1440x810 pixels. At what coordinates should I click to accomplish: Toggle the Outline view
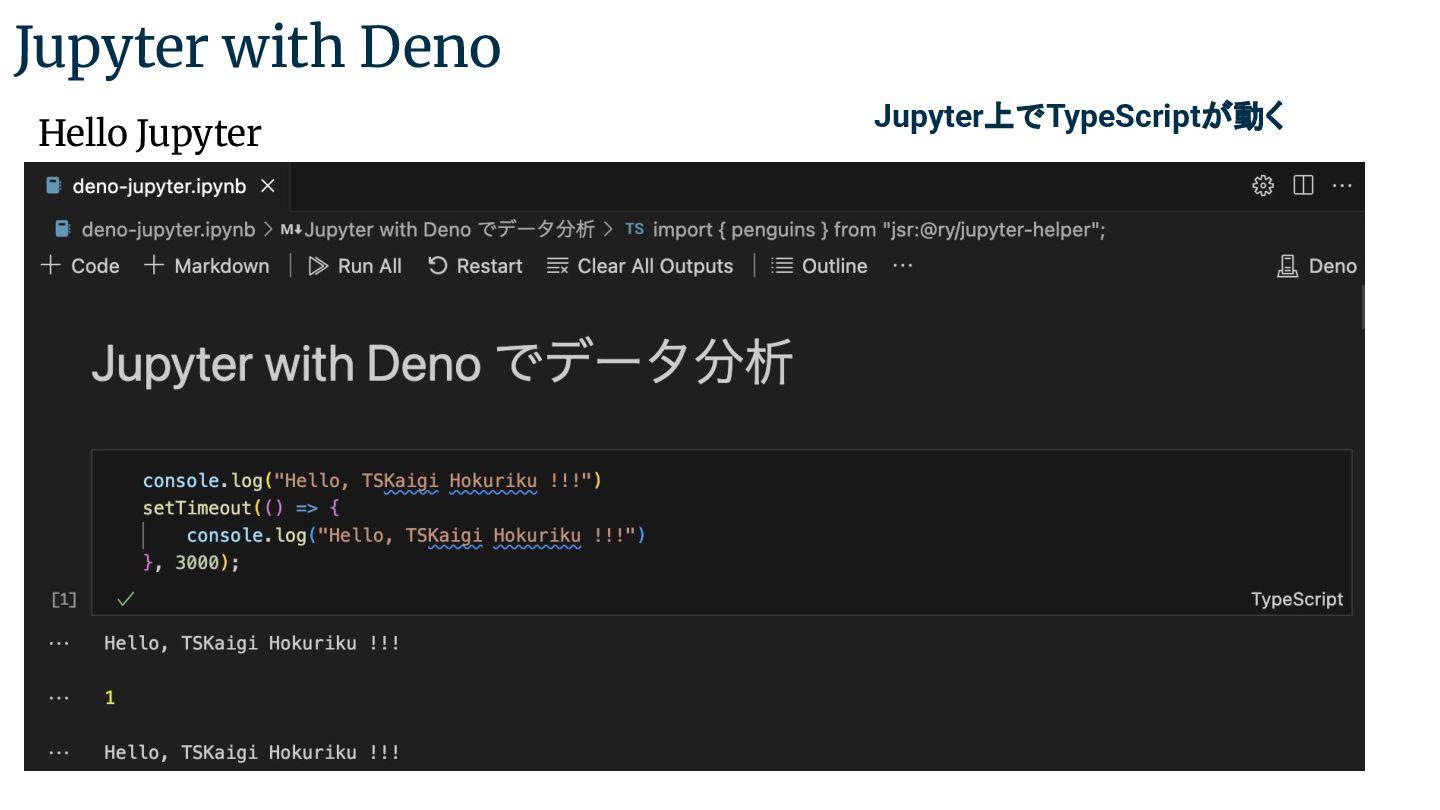pyautogui.click(x=819, y=266)
